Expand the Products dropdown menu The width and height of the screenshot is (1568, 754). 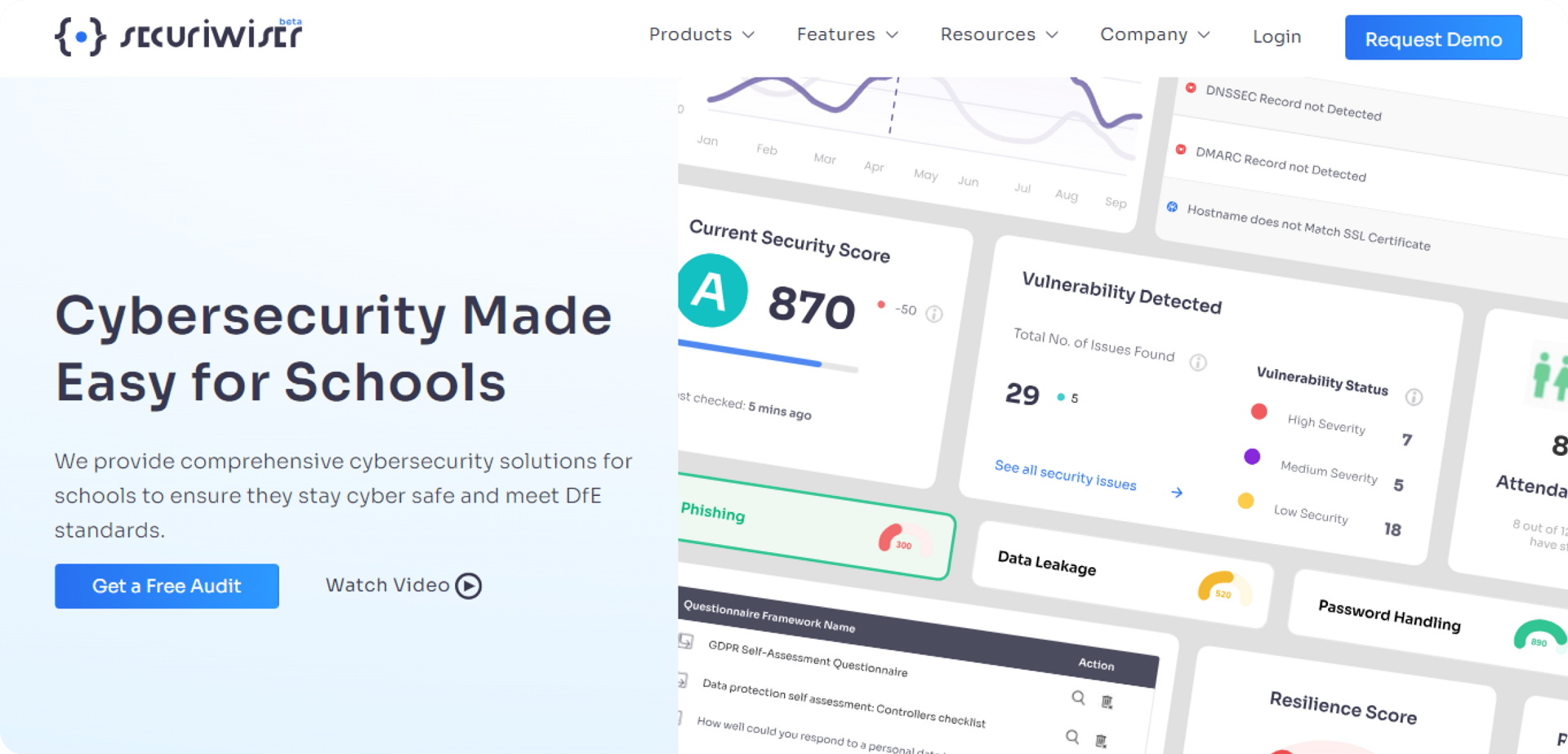click(701, 35)
